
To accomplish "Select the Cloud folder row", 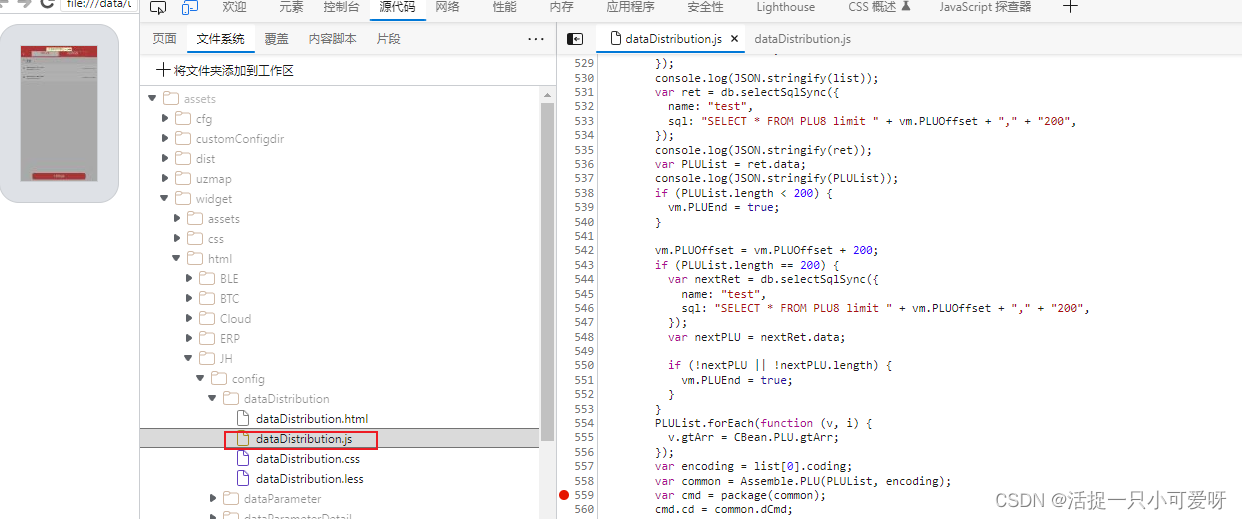I will [x=340, y=318].
